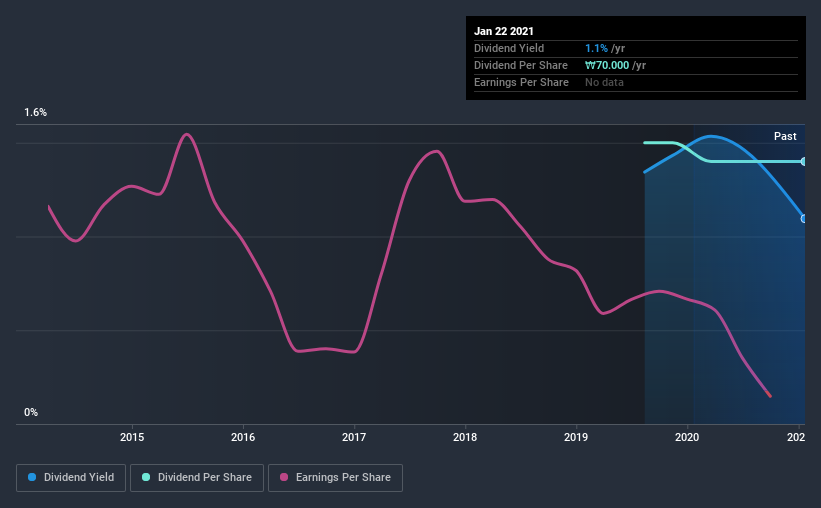Click the Earnings Per Share row label in the tooltip
The height and width of the screenshot is (508, 821).
[x=521, y=82]
